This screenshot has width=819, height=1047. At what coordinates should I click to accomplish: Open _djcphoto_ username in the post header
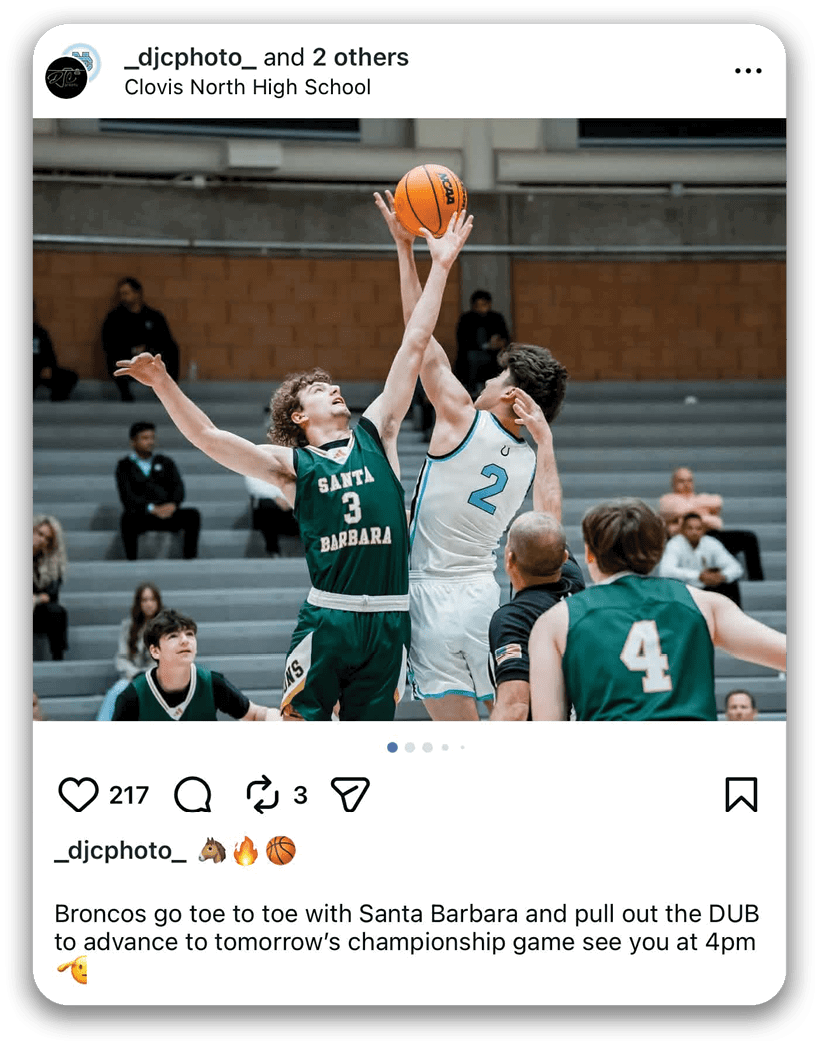pos(190,58)
